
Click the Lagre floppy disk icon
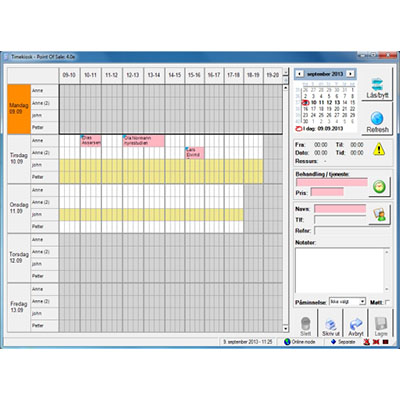(x=381, y=324)
